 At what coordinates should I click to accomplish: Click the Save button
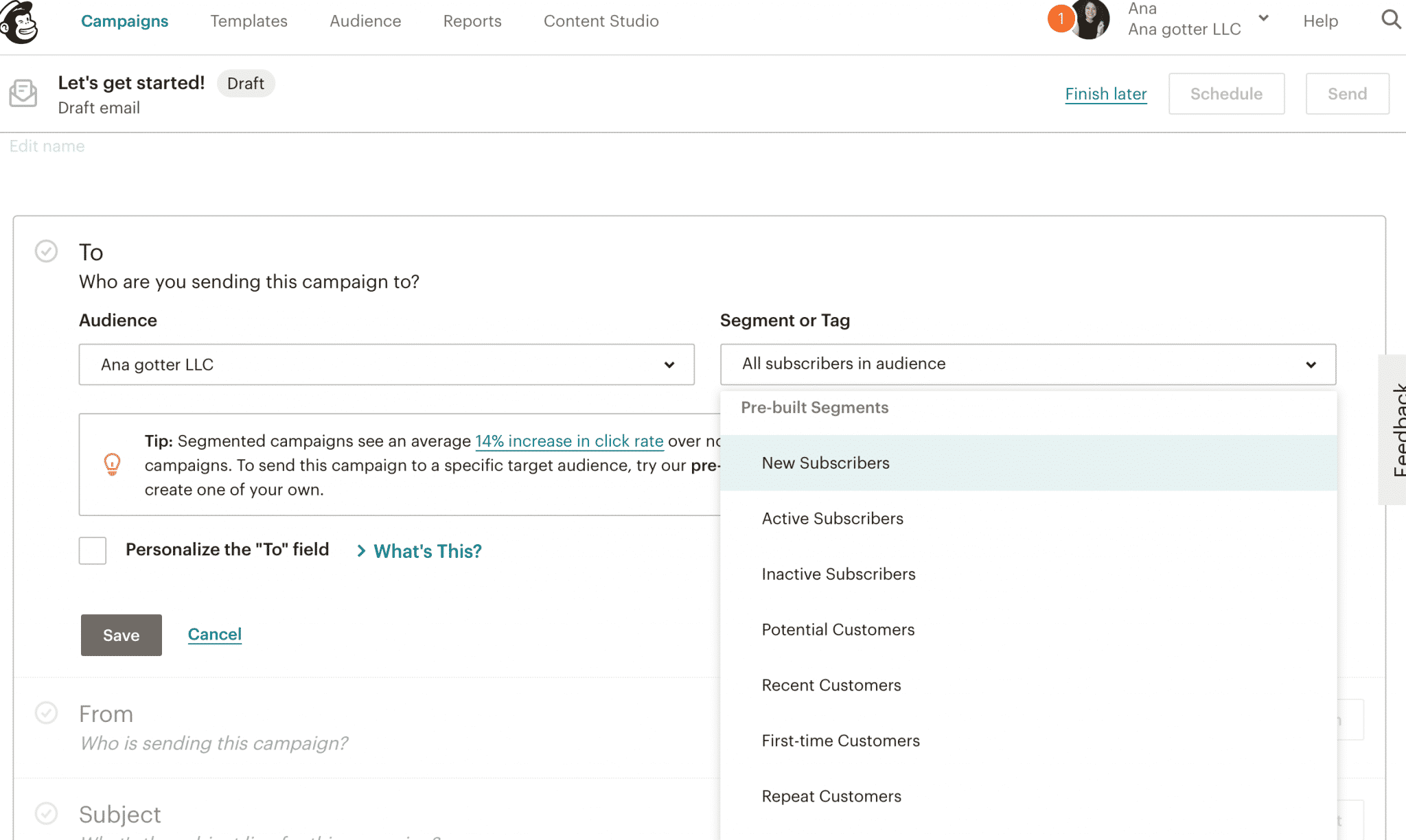pyautogui.click(x=122, y=635)
